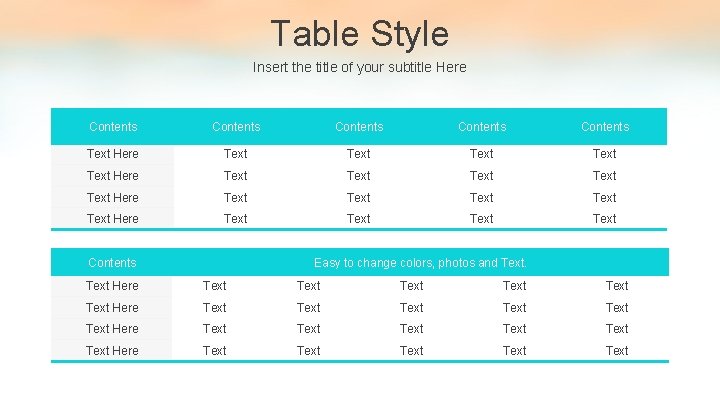Click the second Contents header in top table
Screen dimensions: 720x405
[236, 127]
